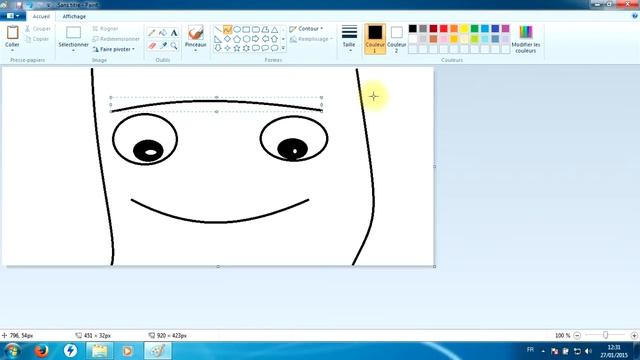Select the Fill bucket tool

163,33
